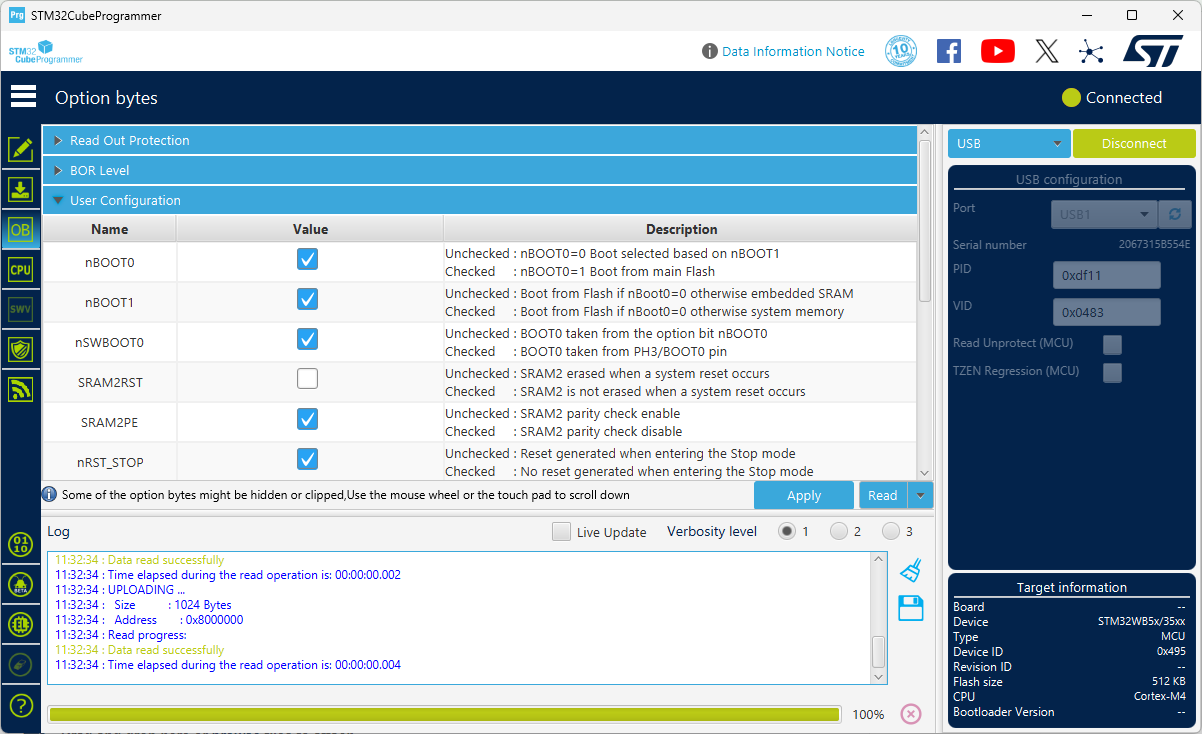Open the SWV console panel
The height and width of the screenshot is (734, 1202).
[x=20, y=308]
